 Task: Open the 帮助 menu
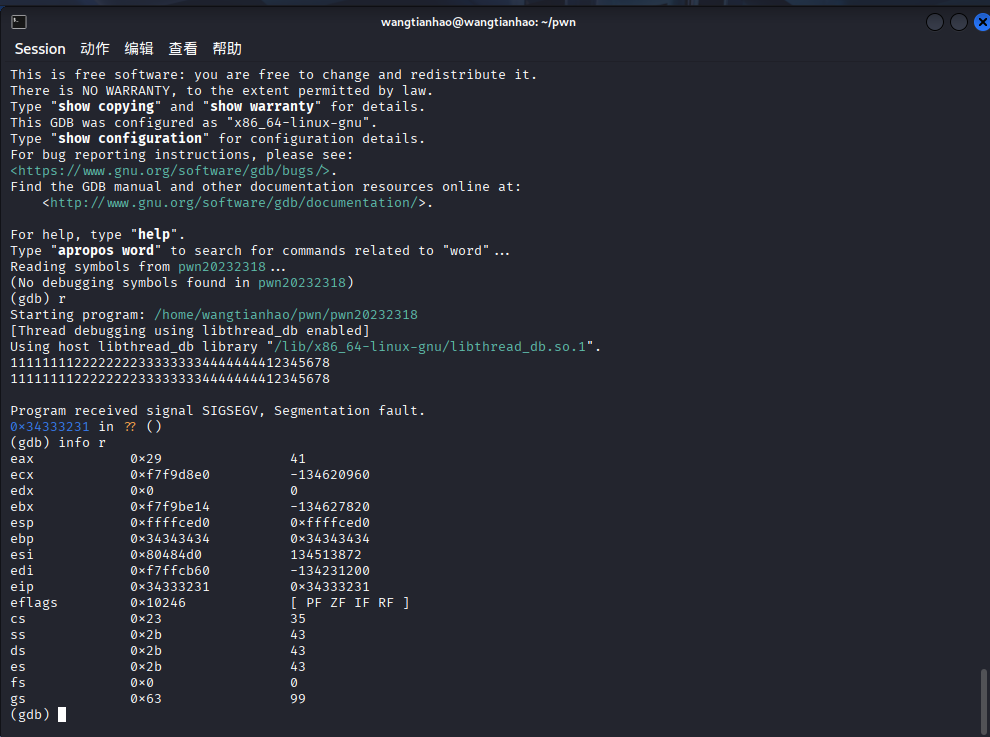click(227, 49)
